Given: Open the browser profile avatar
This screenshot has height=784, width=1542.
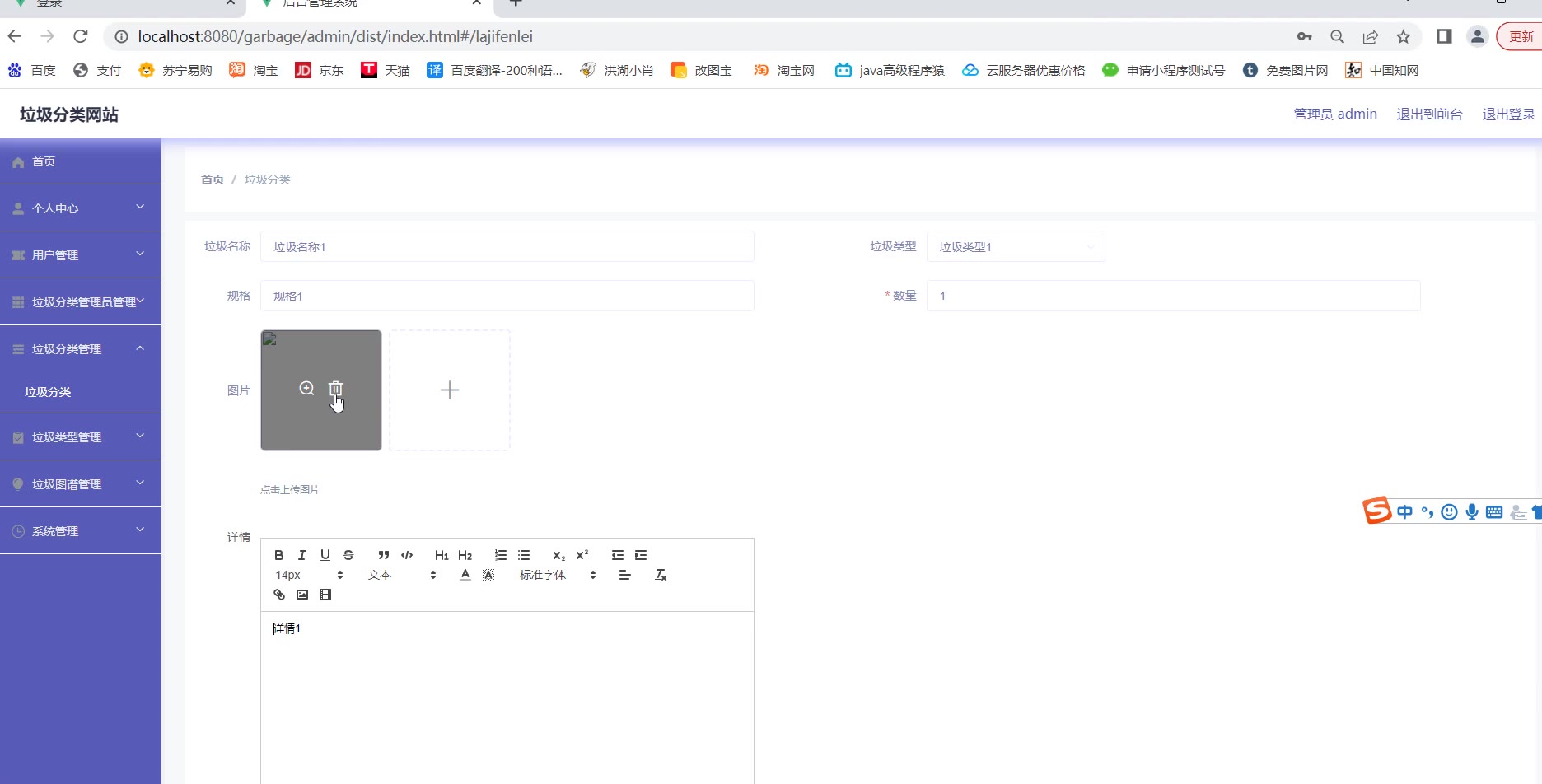Looking at the screenshot, I should pyautogui.click(x=1478, y=36).
